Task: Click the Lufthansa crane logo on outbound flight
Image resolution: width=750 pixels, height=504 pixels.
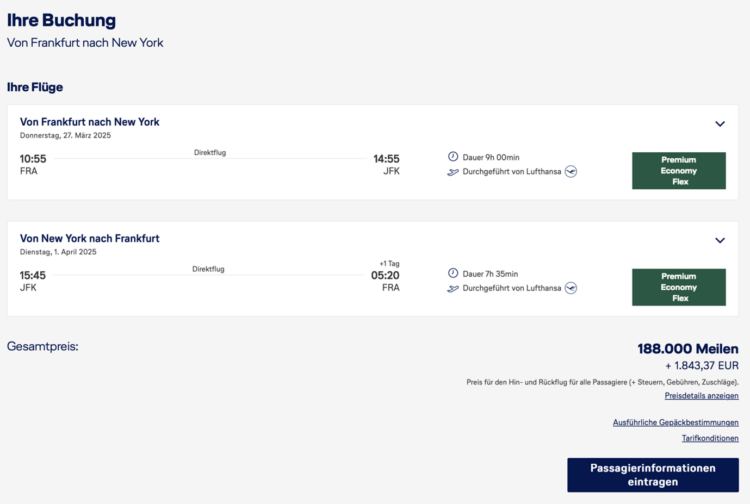Action: click(x=571, y=171)
